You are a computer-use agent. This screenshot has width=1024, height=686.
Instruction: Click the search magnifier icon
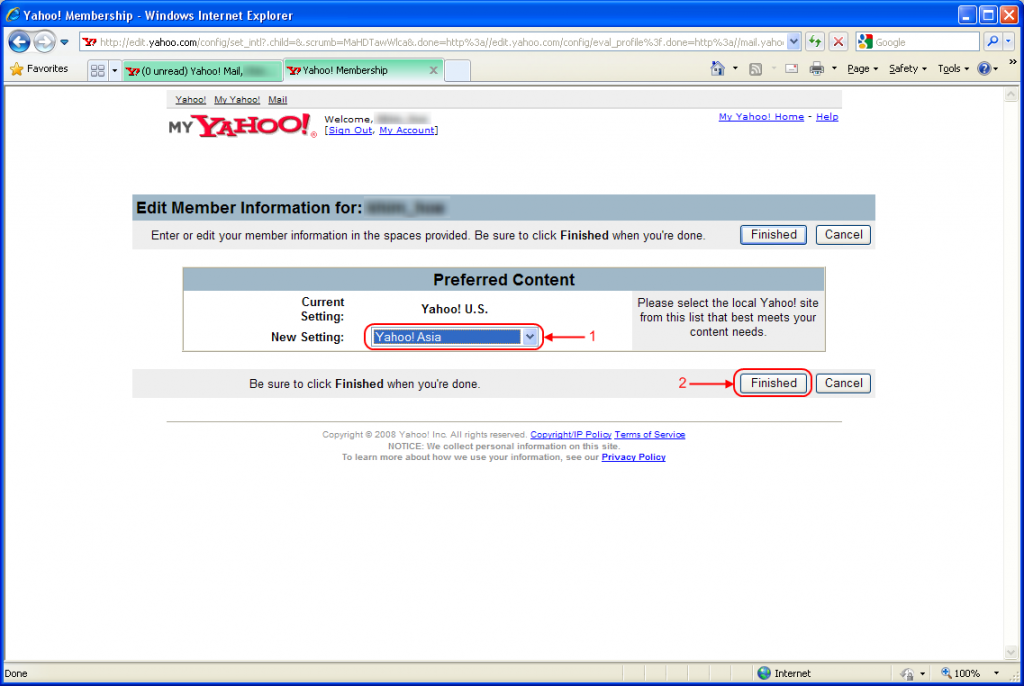(992, 42)
